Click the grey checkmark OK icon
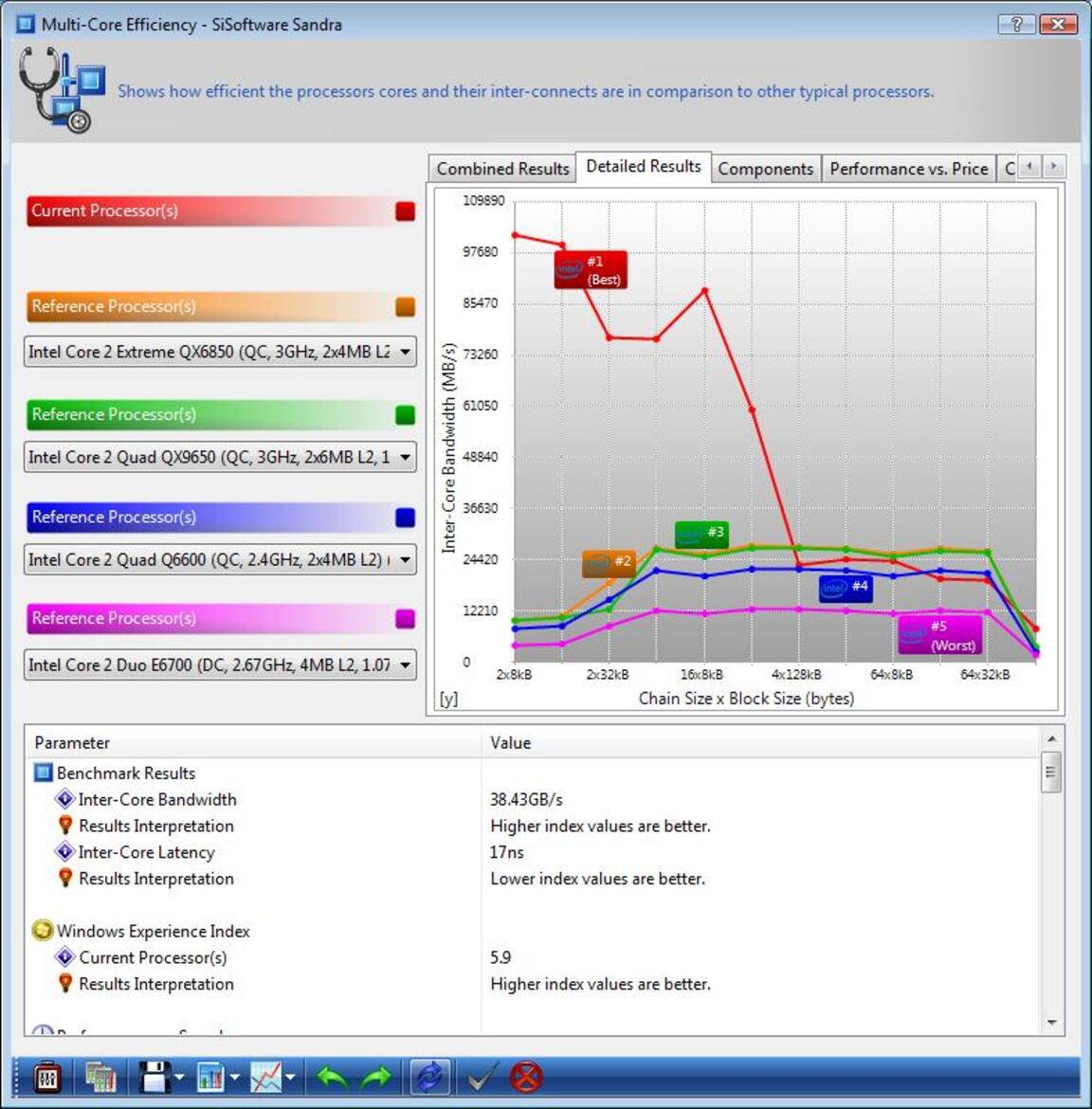 [482, 1078]
